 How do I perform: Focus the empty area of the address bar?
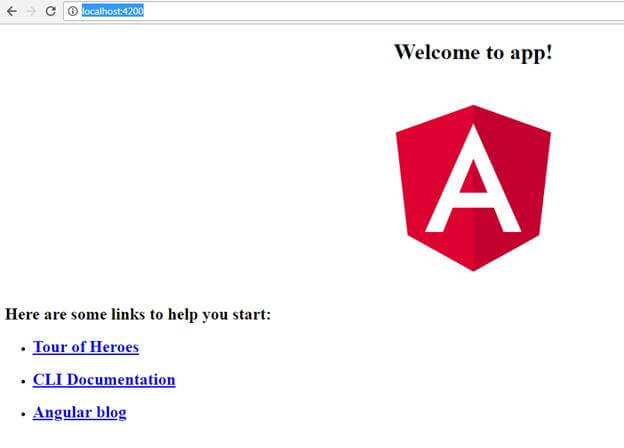382,11
